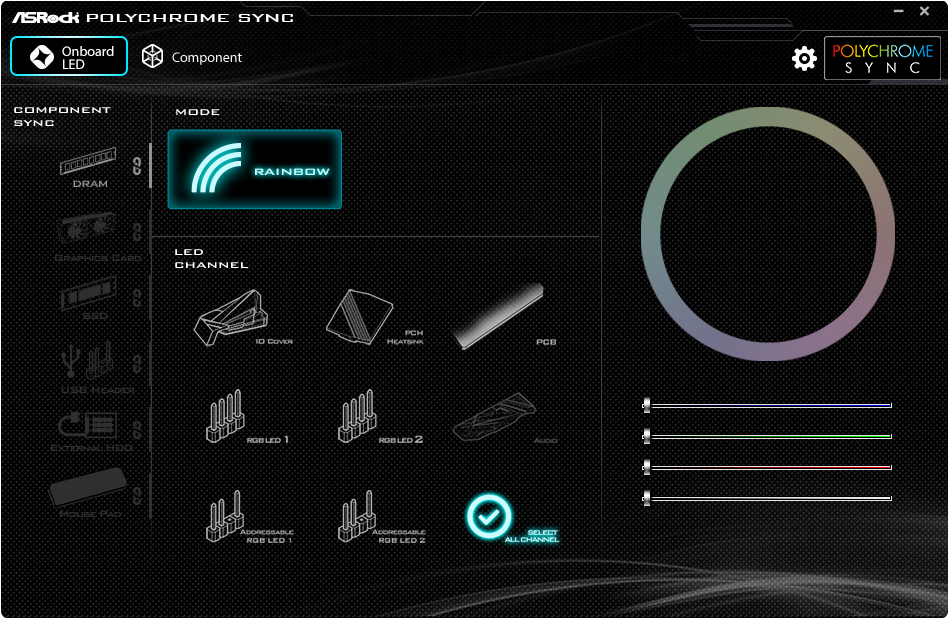This screenshot has height=620, width=950.
Task: Select the RGB LED 1 header
Action: 247,416
